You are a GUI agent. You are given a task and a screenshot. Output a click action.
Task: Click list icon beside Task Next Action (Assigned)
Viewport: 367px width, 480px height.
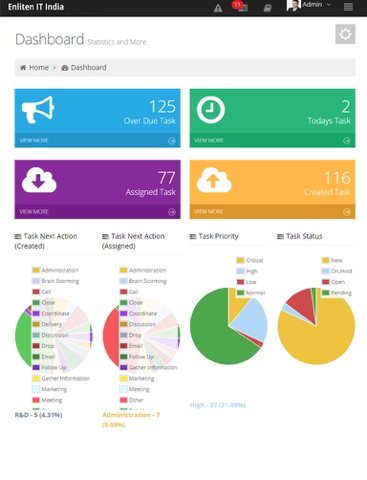[105, 236]
